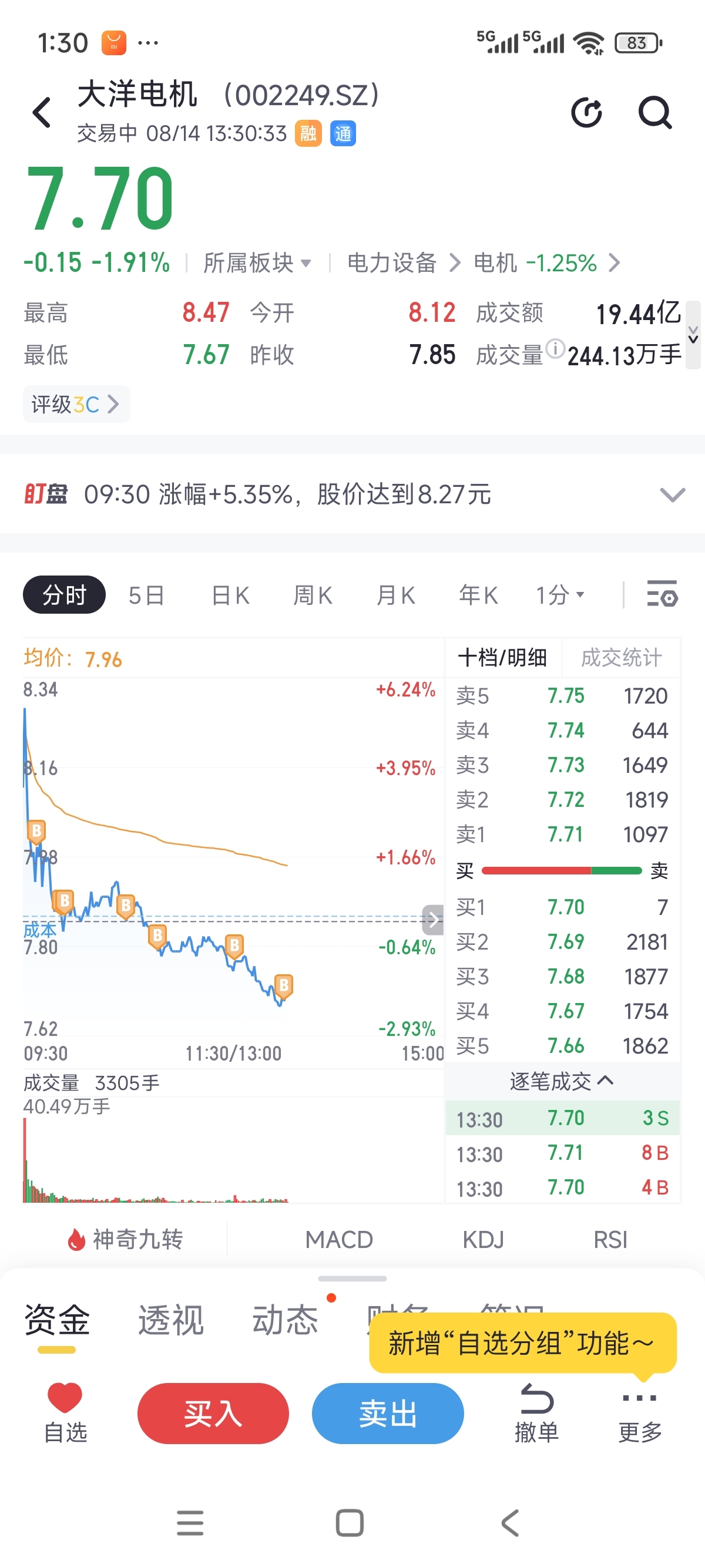Viewport: 705px width, 1568px height.
Task: Open the 1分 interval dropdown
Action: 560,595
